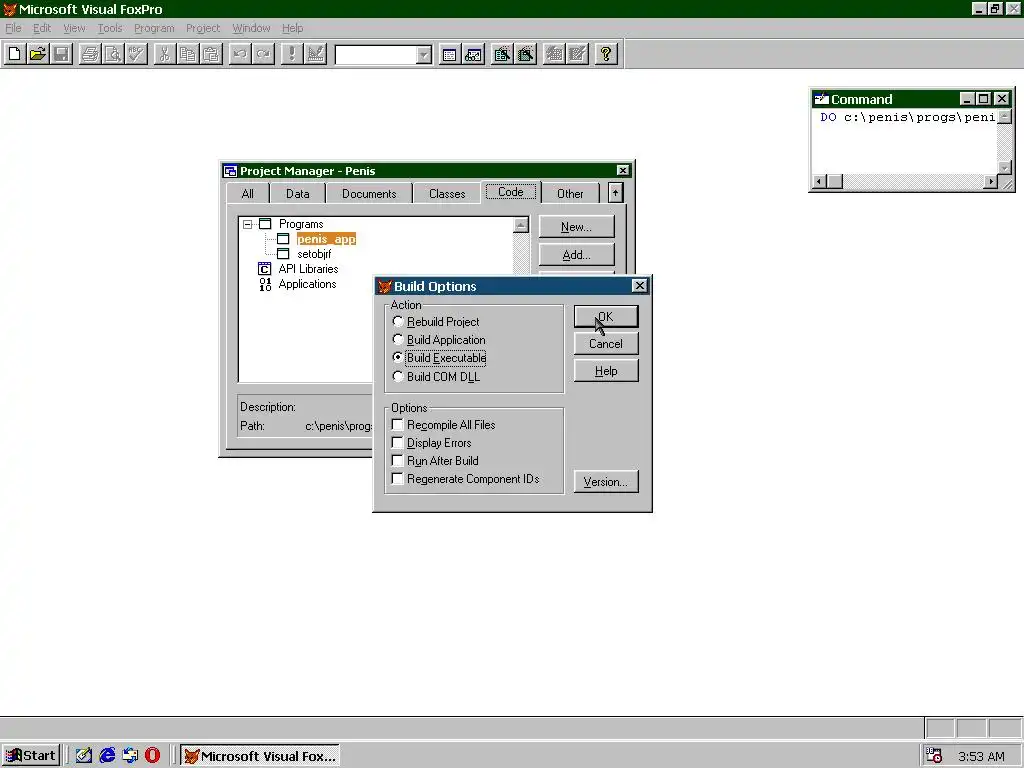Click the Paste clipboard toolbar icon
The width and height of the screenshot is (1024, 768).
(x=212, y=54)
